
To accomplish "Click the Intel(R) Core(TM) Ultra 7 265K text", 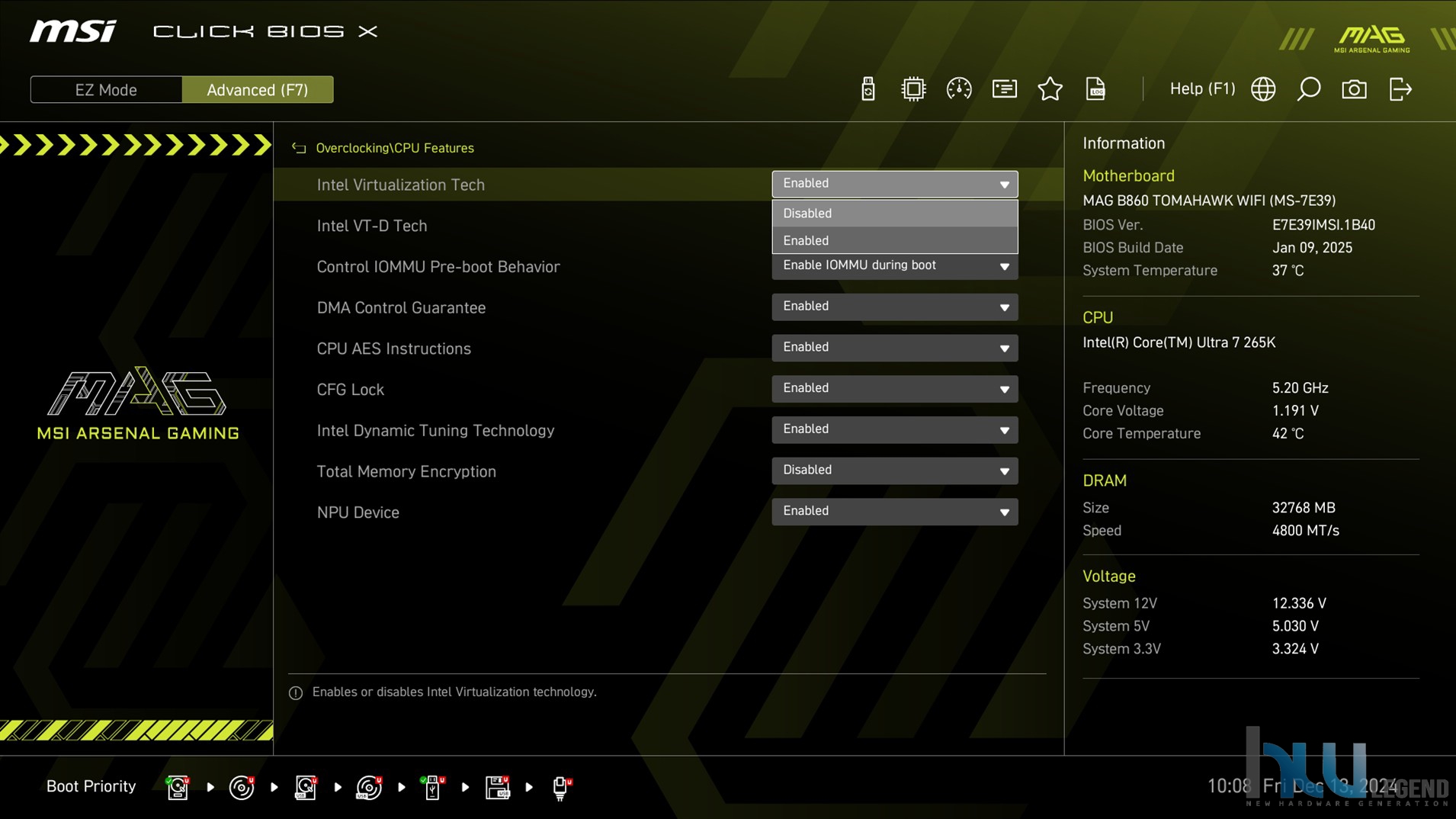I will point(1179,342).
